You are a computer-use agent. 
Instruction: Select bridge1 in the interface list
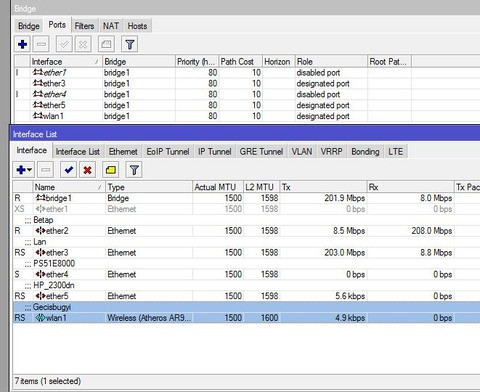tap(247, 198)
